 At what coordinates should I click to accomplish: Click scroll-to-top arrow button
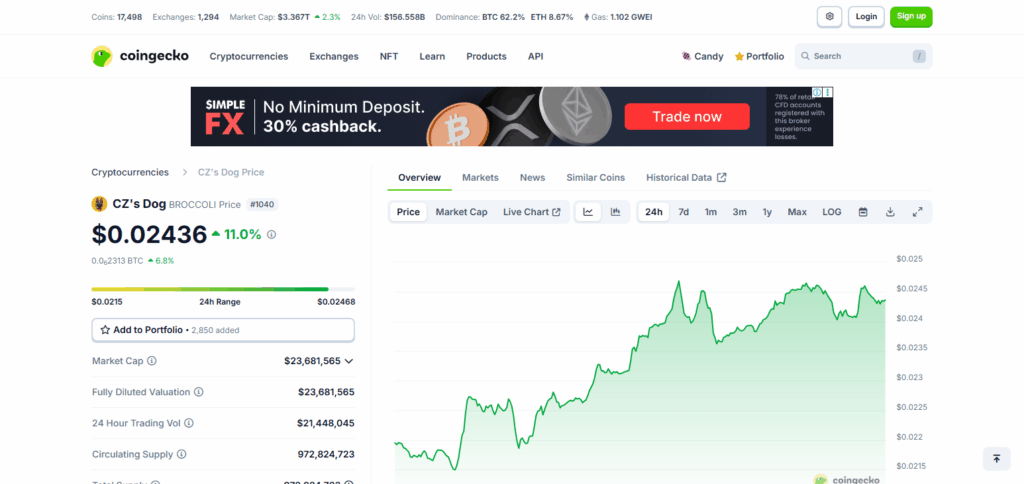(x=997, y=459)
